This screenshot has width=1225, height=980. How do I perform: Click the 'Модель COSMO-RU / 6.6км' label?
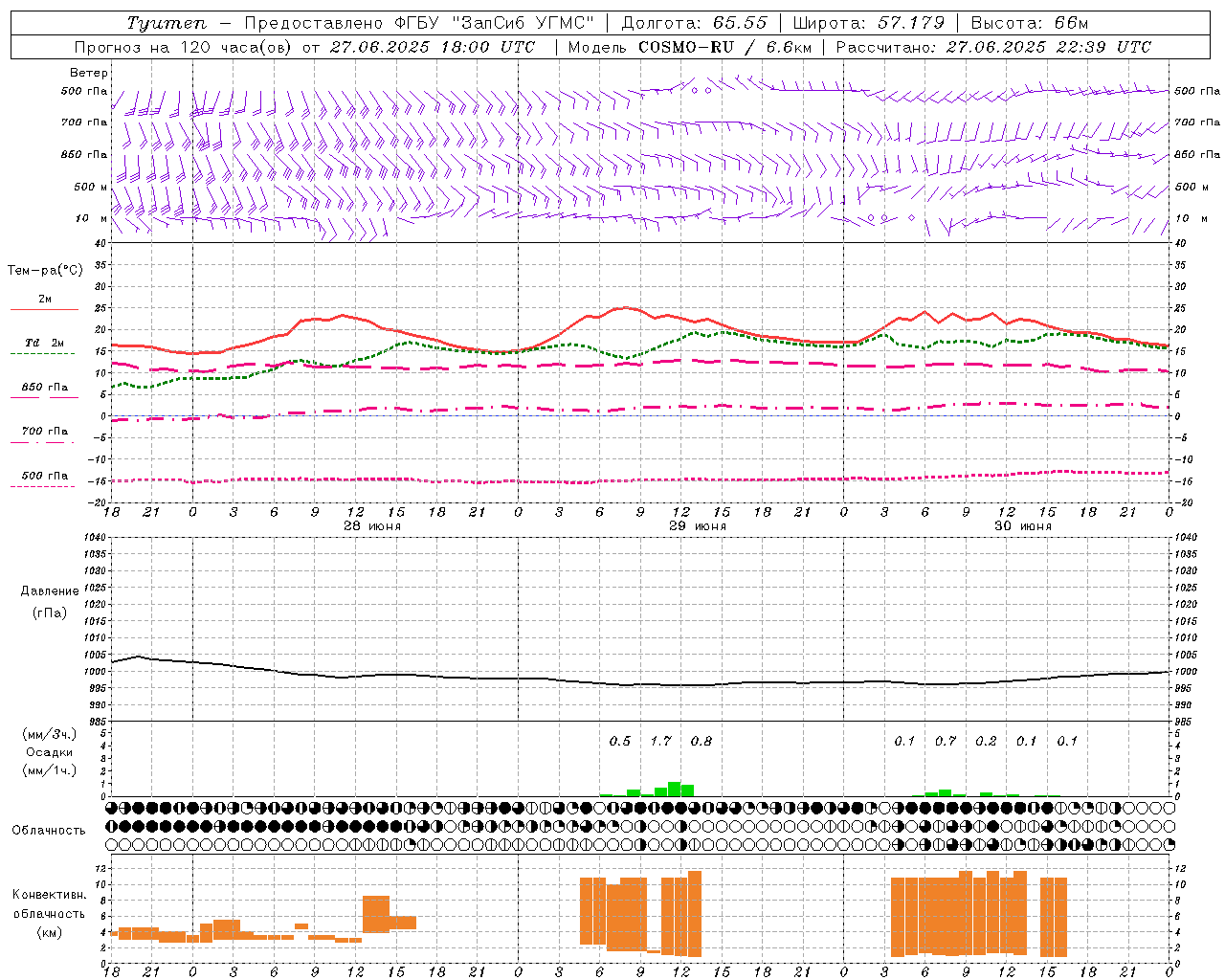690,47
